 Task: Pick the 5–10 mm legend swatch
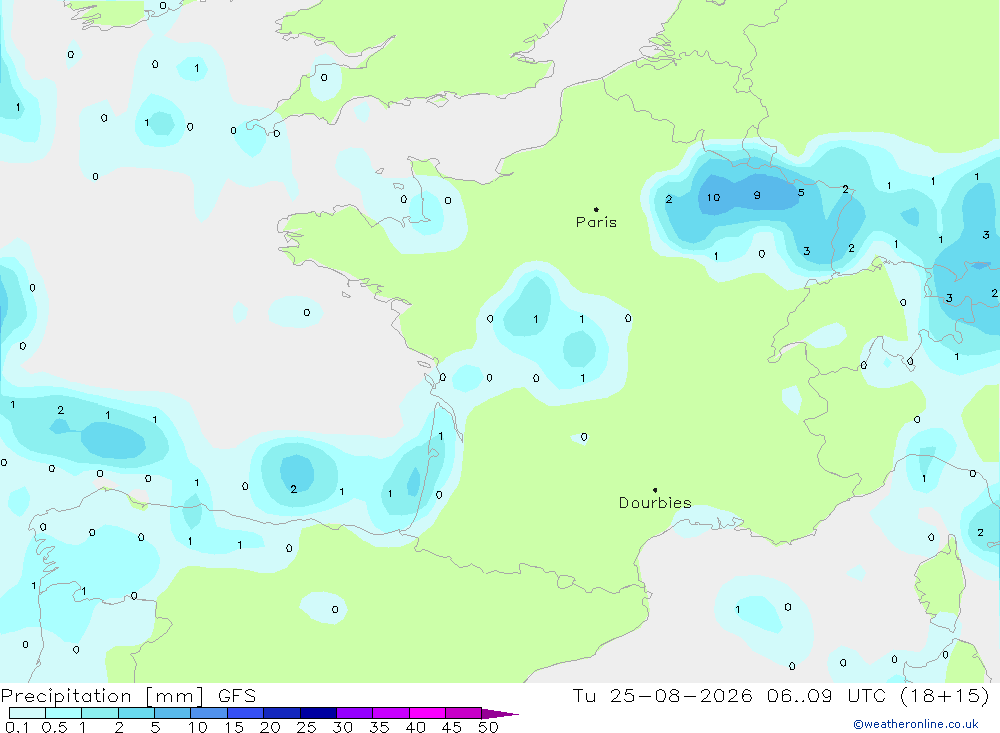coord(173,713)
